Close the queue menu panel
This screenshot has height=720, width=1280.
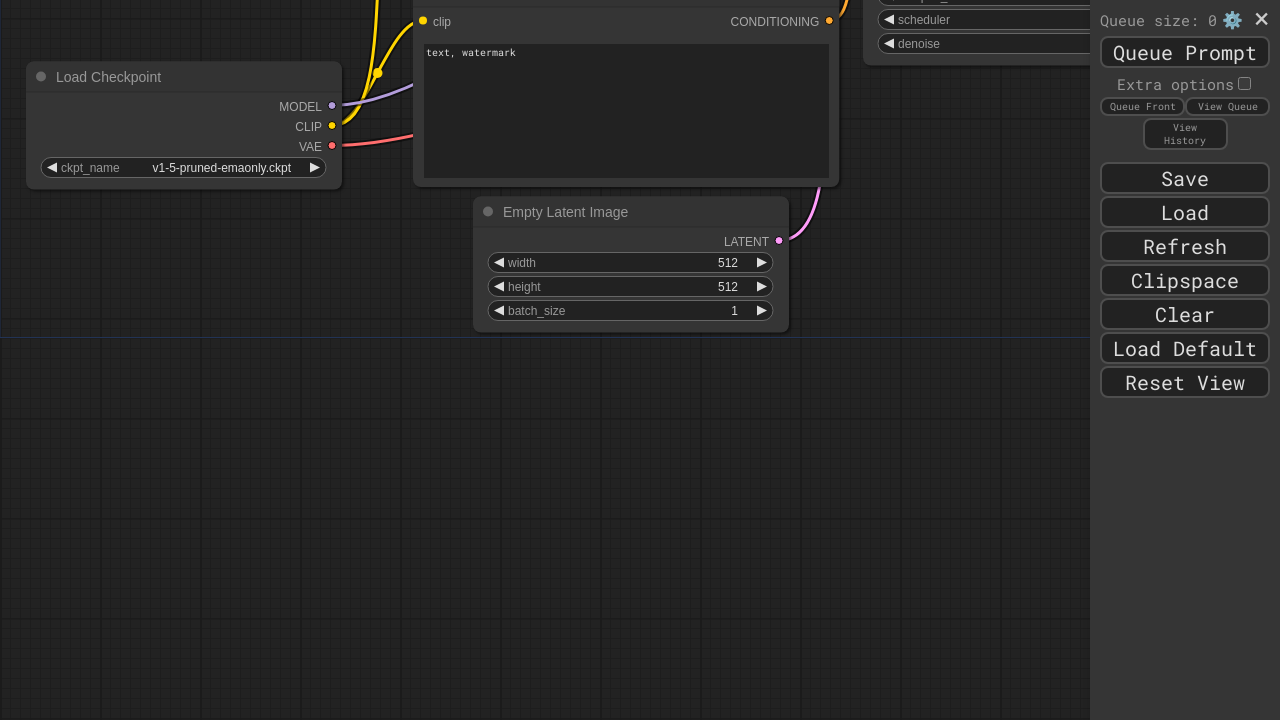[1262, 20]
